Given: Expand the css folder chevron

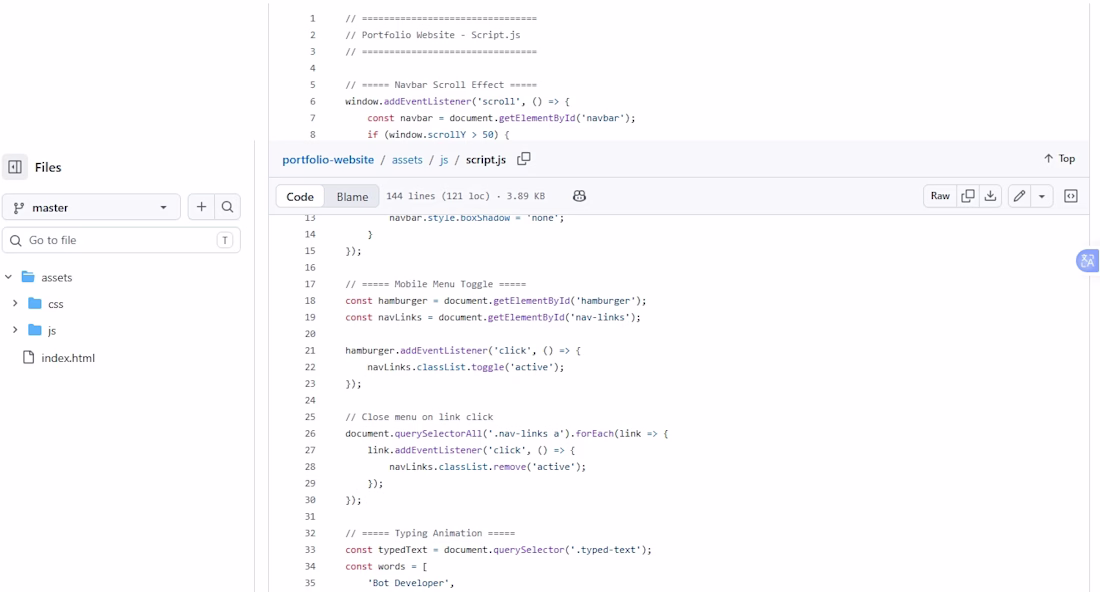Looking at the screenshot, I should pyautogui.click(x=15, y=304).
